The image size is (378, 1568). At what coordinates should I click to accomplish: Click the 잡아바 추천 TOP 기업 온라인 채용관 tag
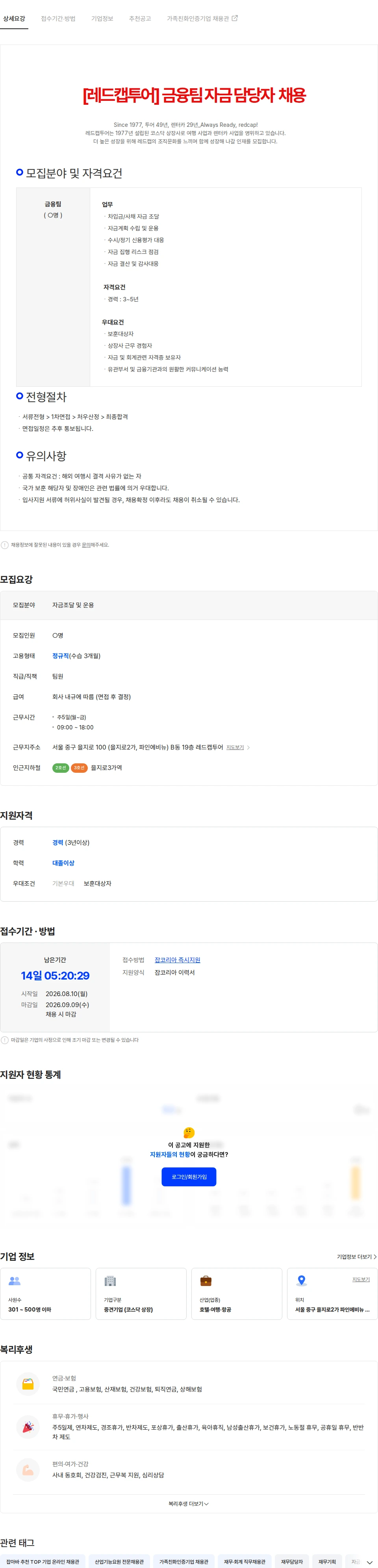click(x=43, y=1561)
